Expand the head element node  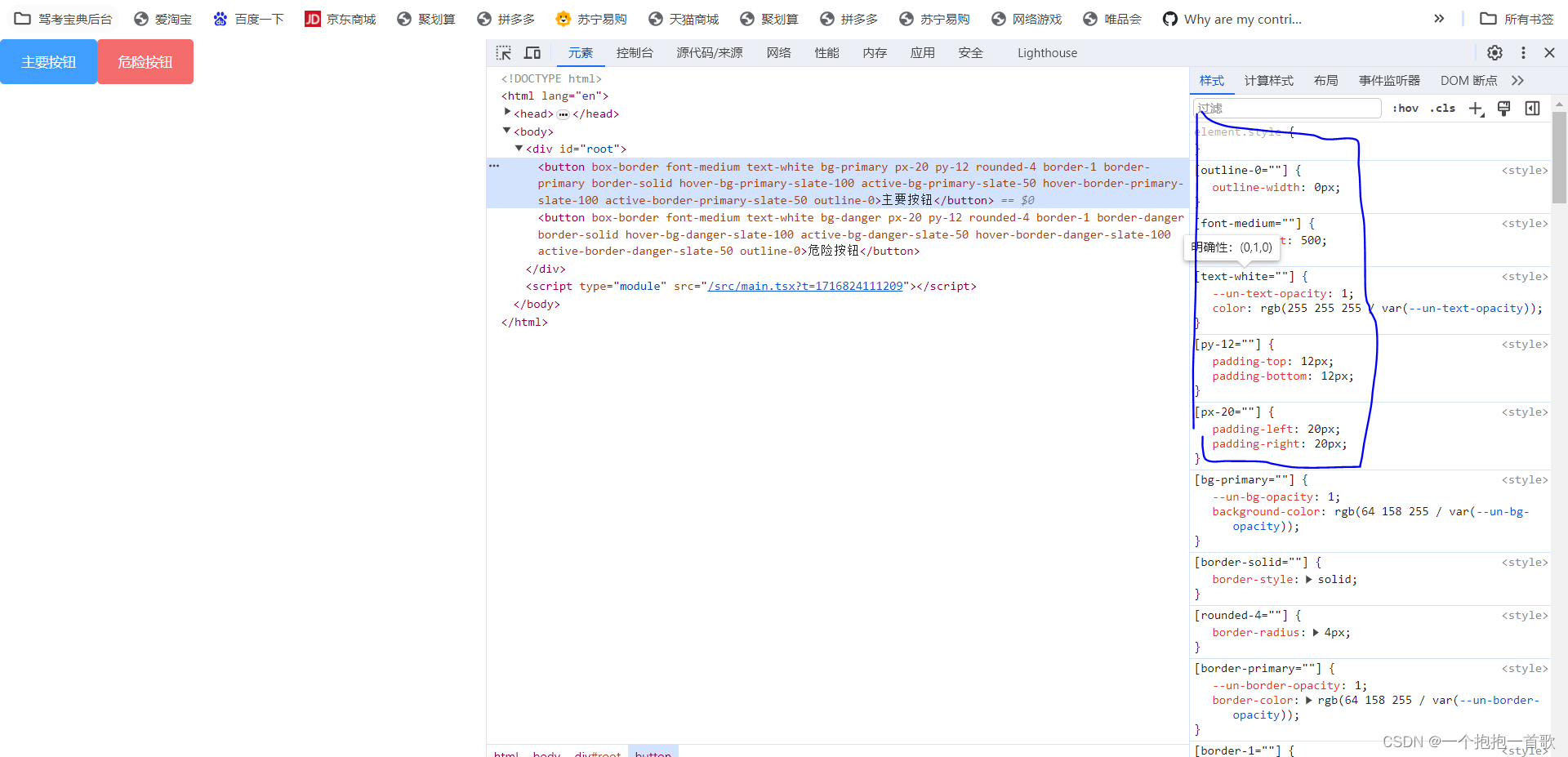tap(507, 113)
